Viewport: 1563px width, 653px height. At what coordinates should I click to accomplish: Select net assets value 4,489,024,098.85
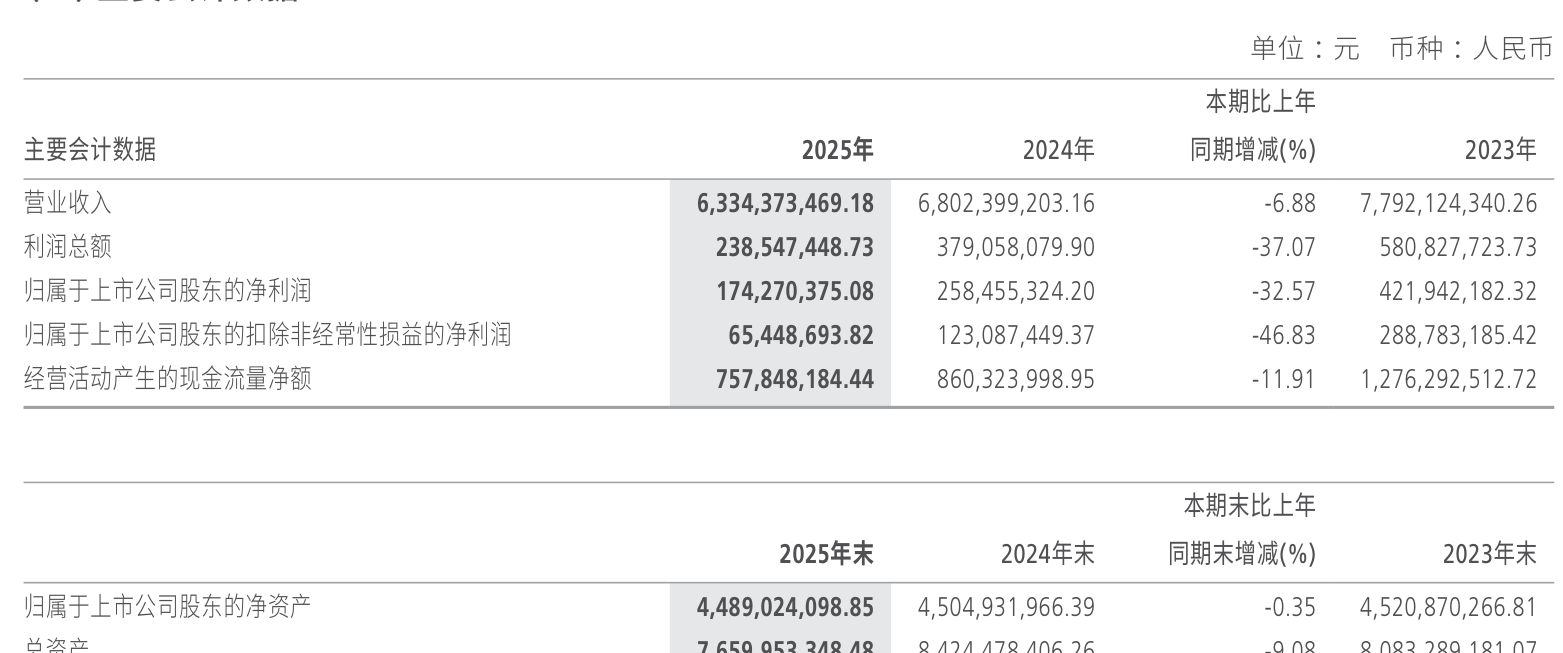coord(785,607)
